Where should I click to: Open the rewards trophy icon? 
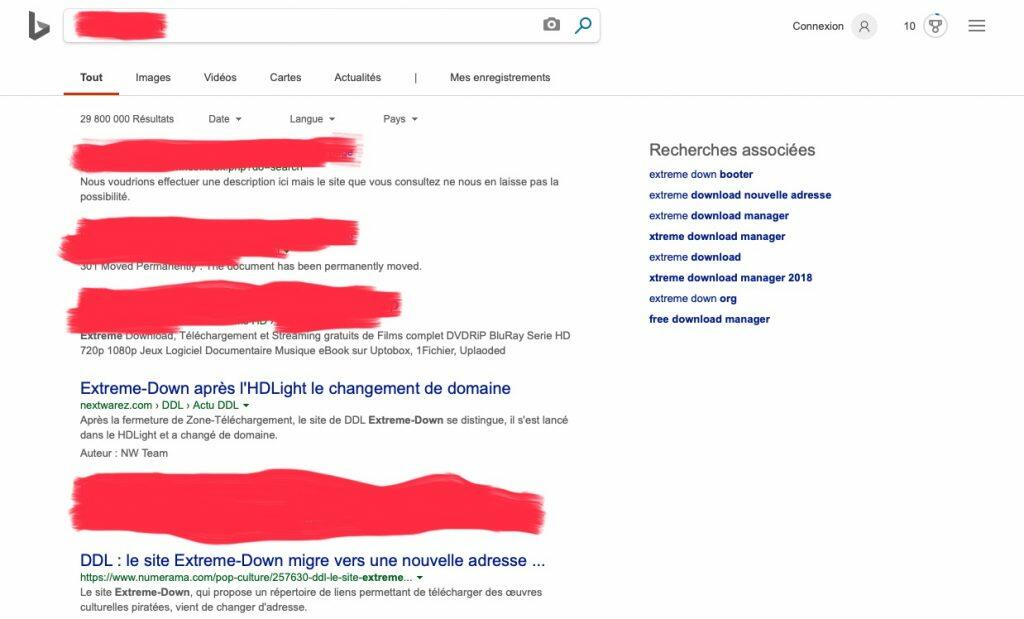935,26
